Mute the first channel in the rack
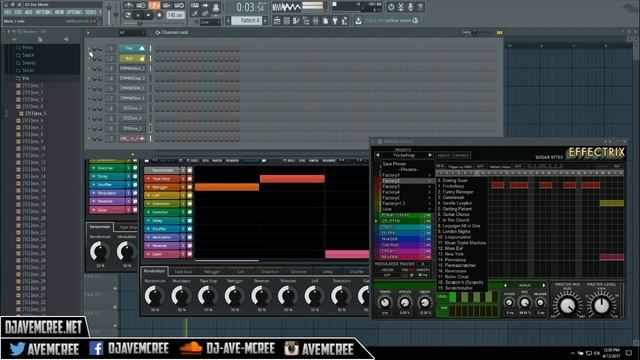The height and width of the screenshot is (360, 640). (x=89, y=49)
